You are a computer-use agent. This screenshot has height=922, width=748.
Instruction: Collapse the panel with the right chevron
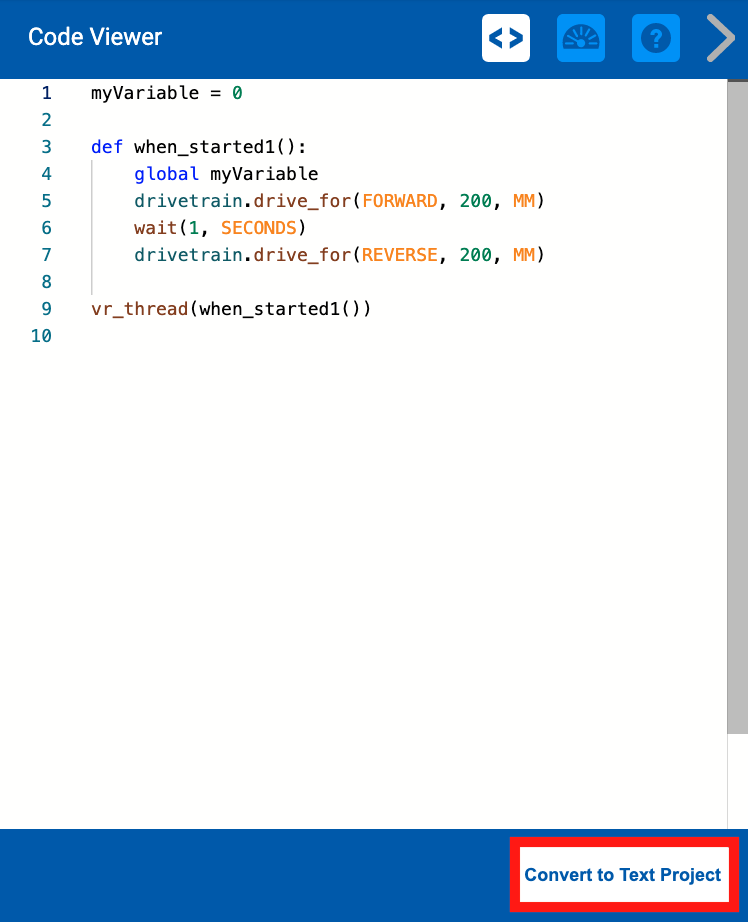pos(720,38)
